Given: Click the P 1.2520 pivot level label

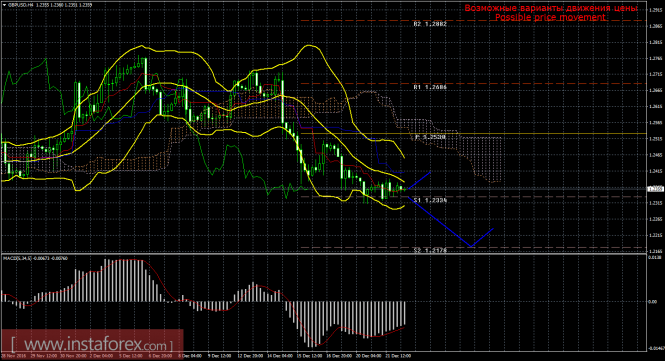Looking at the screenshot, I should (x=430, y=137).
